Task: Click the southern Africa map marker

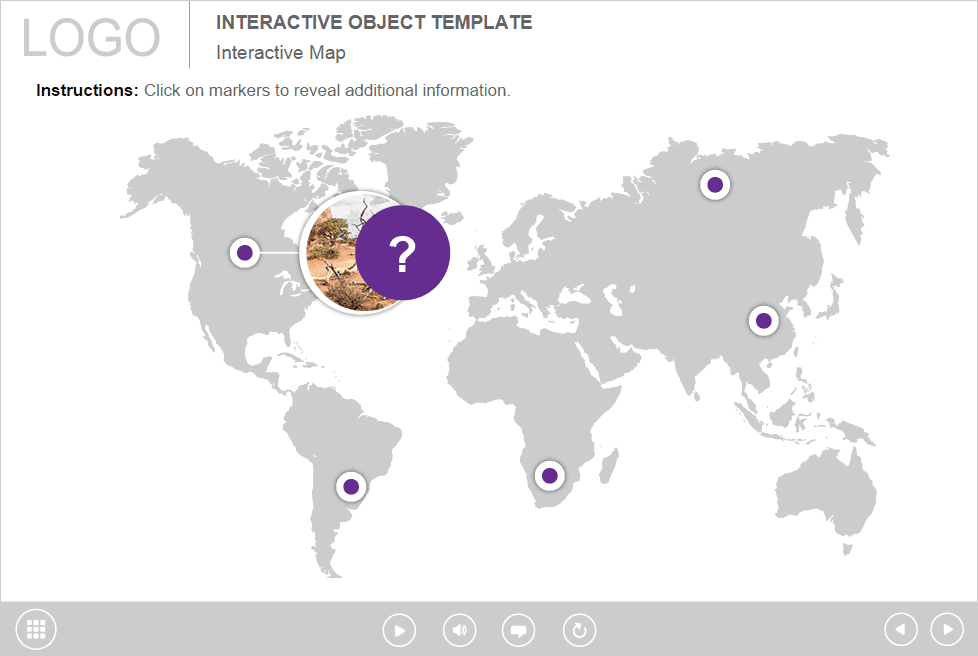Action: pyautogui.click(x=549, y=475)
